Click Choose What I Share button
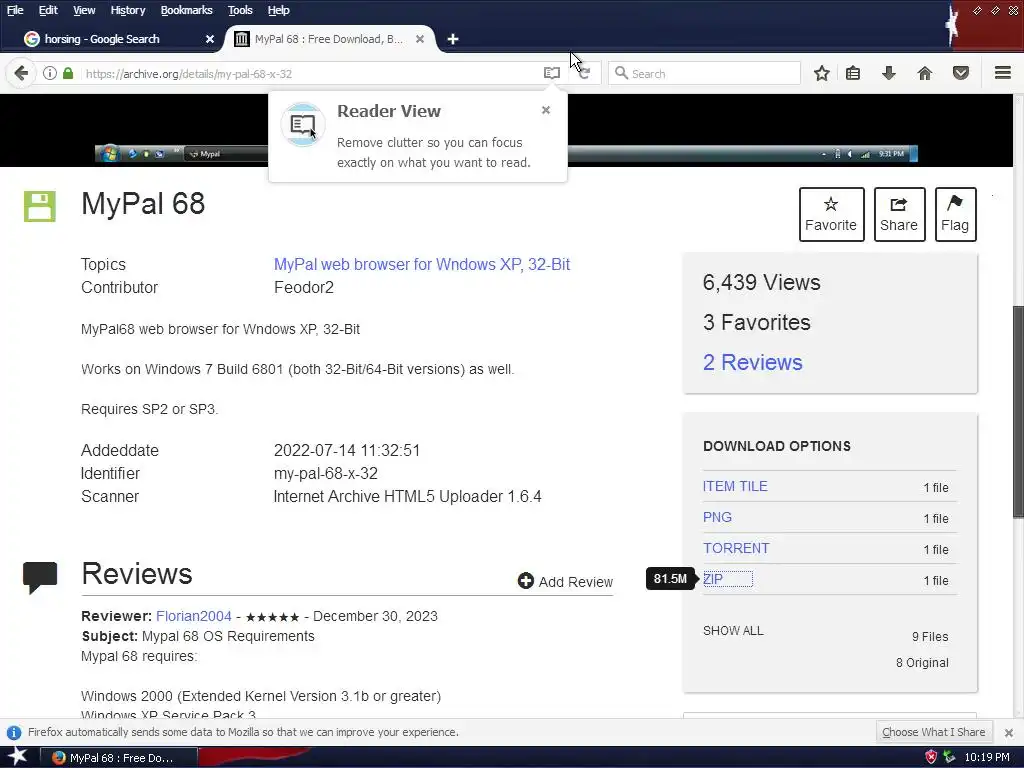Image resolution: width=1024 pixels, height=768 pixels. click(933, 732)
